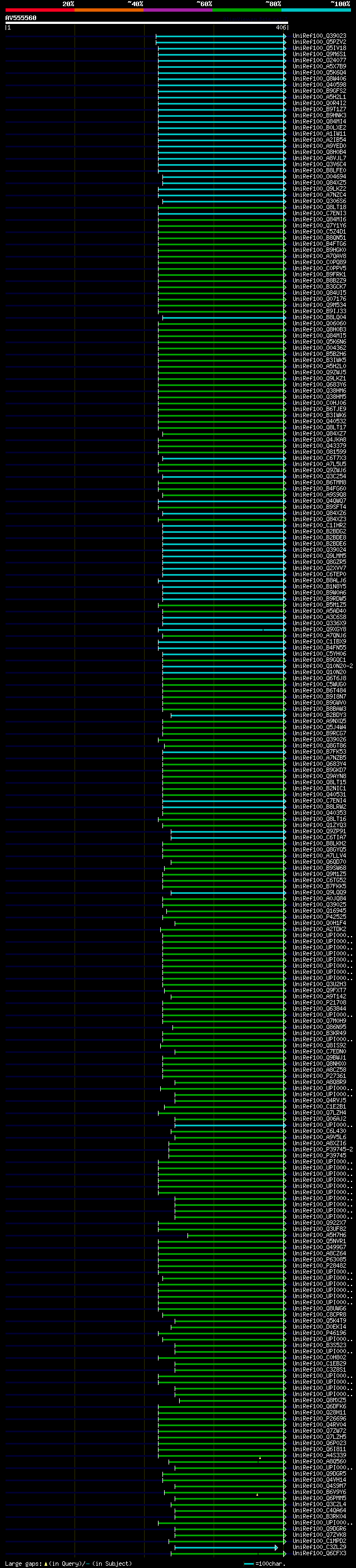Select the UniRef100_A9YED0 label
Screen dimensions: 356x1568
[319, 146]
